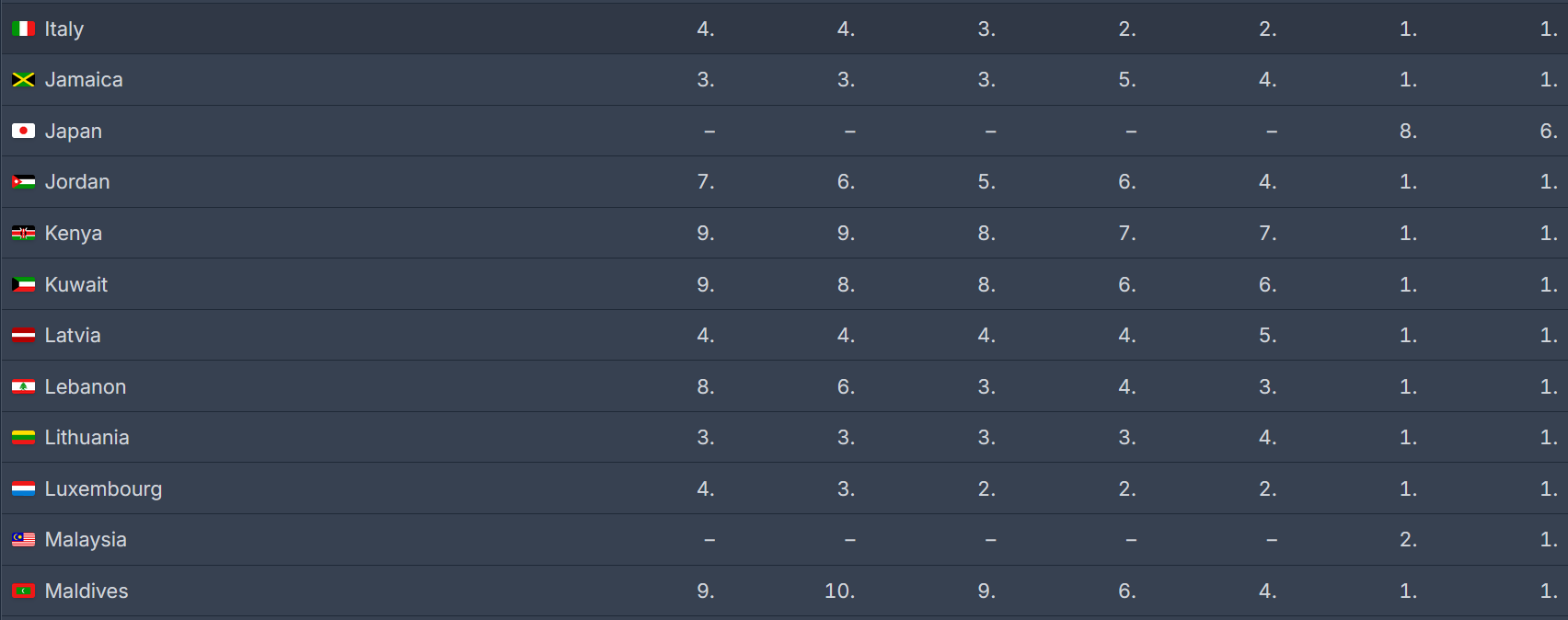
Task: Open the Lithuania country link
Action: click(x=87, y=438)
